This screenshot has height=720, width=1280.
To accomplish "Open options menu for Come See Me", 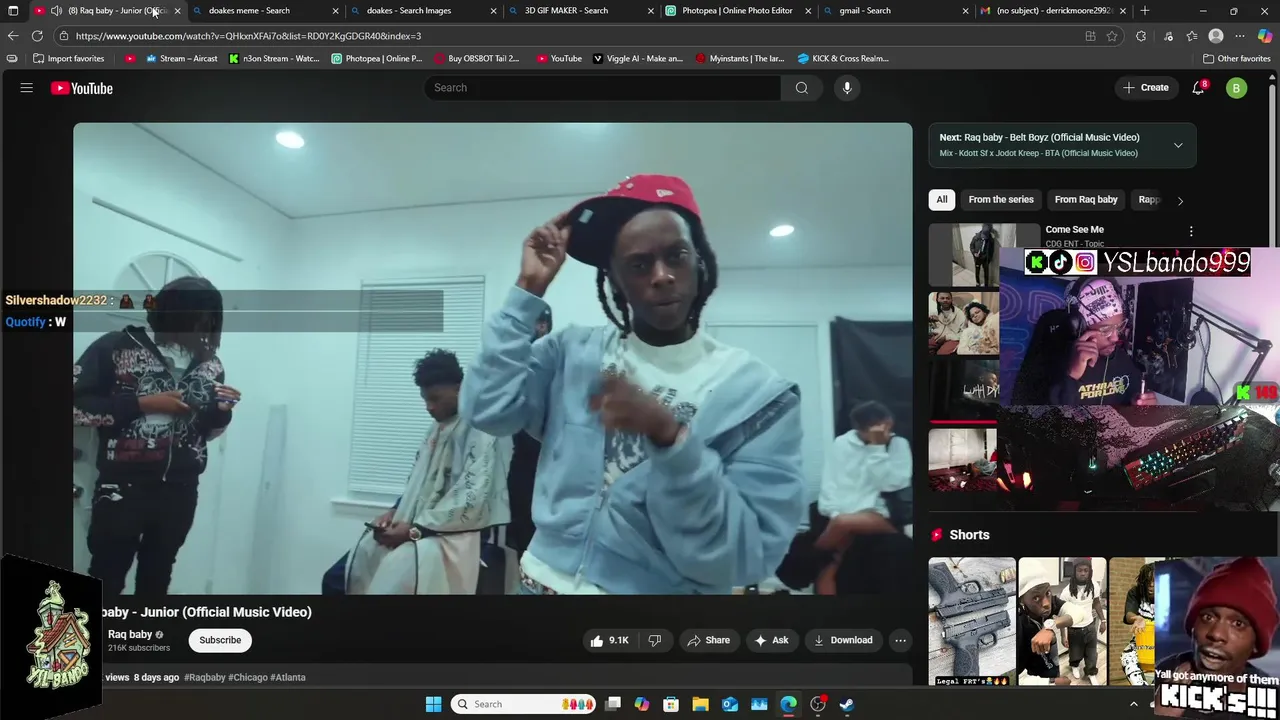I will coord(1190,231).
